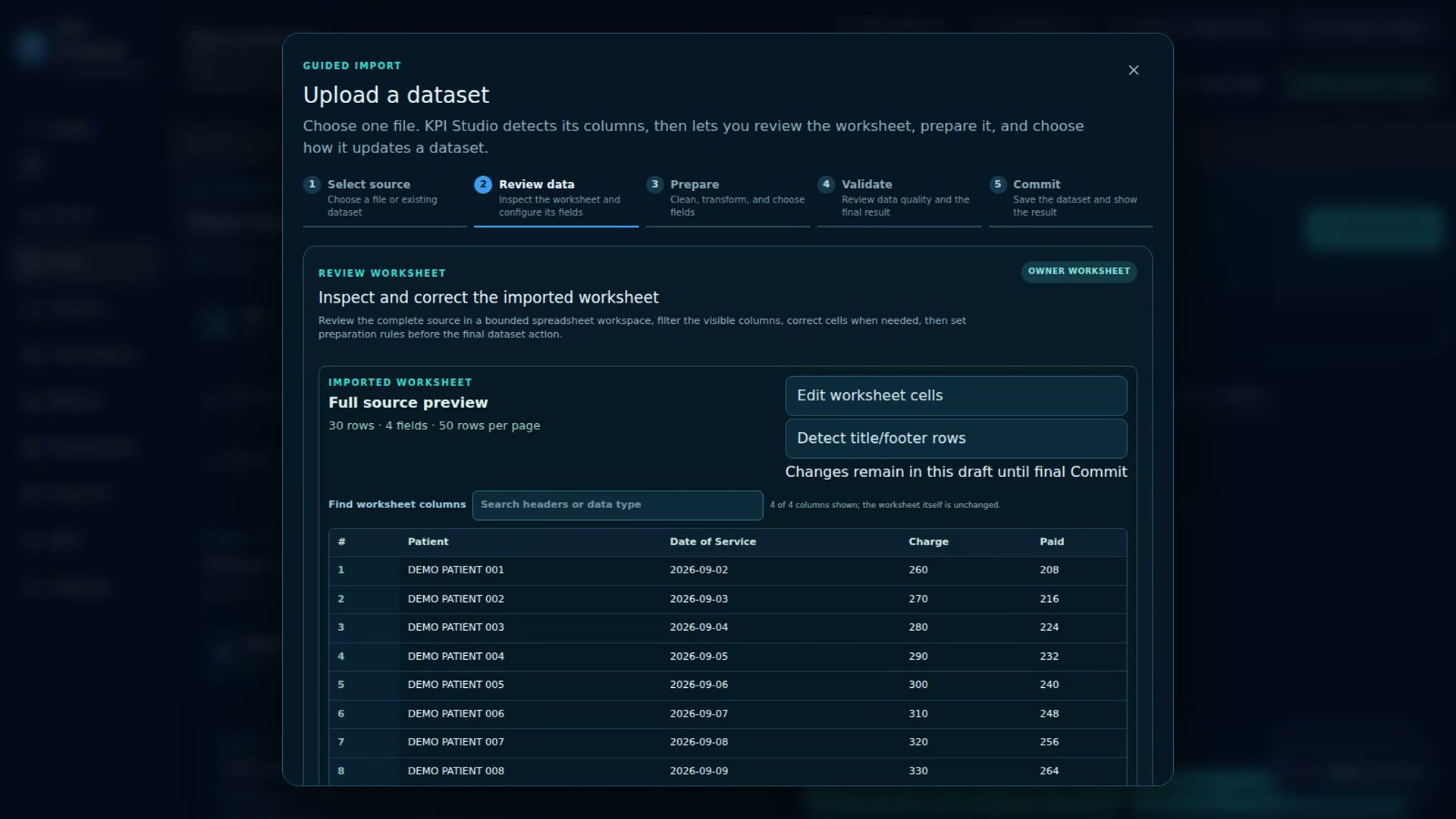This screenshot has height=819, width=1456.
Task: Click paid value 256
Action: click(x=1079, y=742)
